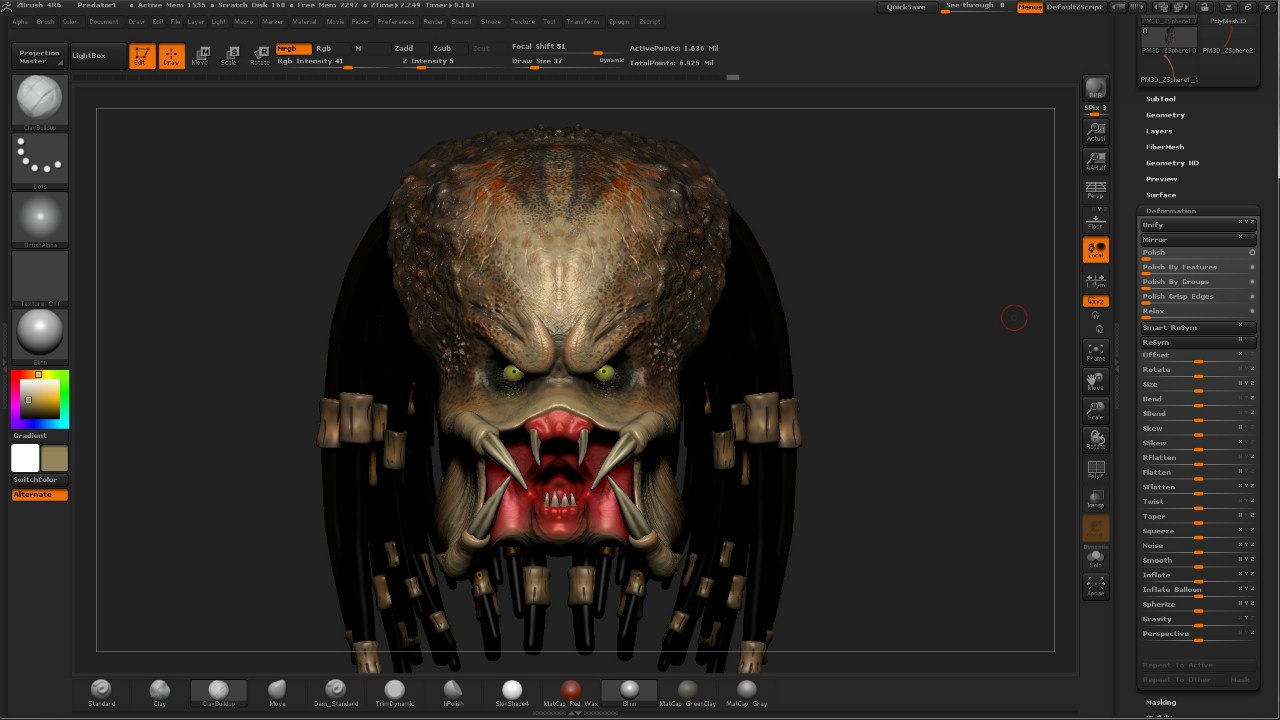Toggle Perspective (Persp) view
Viewport: 1280px width, 720px height.
[1096, 190]
